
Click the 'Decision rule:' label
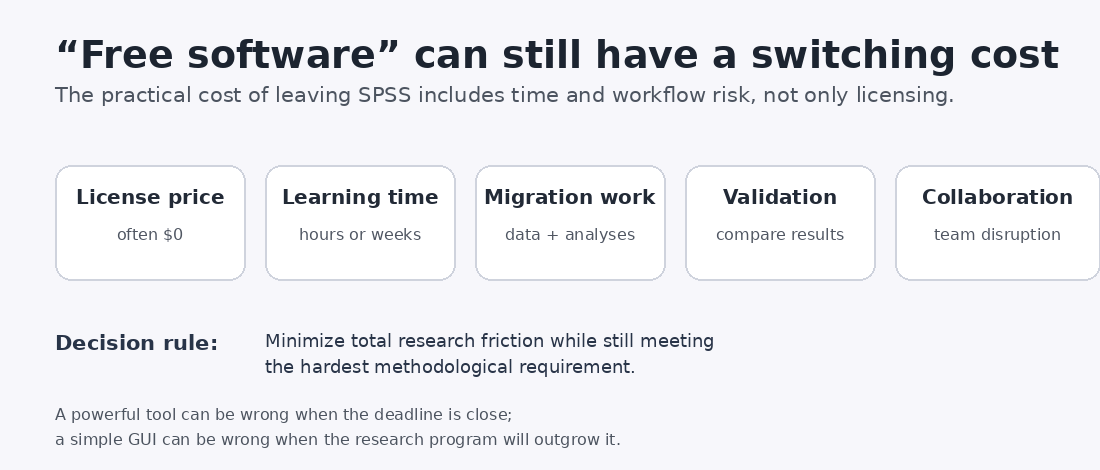point(137,344)
